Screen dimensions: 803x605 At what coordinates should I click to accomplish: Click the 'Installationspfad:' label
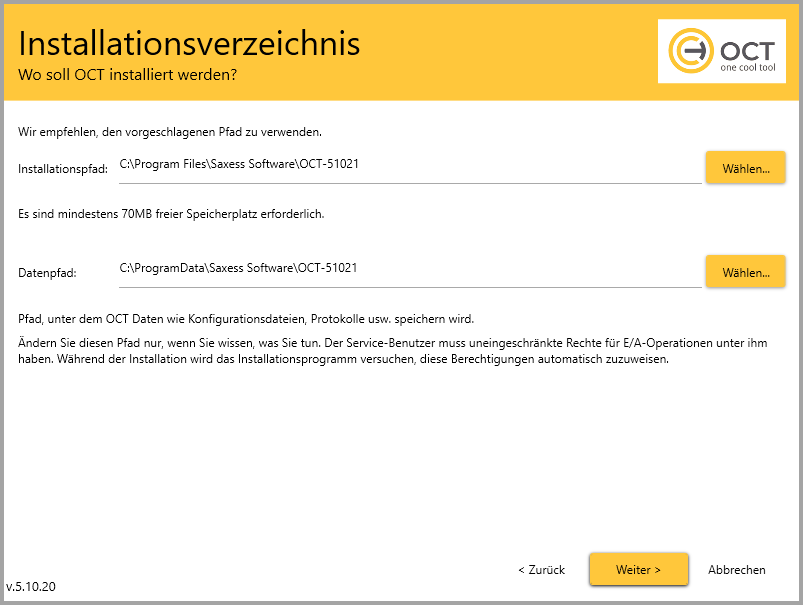click(x=62, y=170)
